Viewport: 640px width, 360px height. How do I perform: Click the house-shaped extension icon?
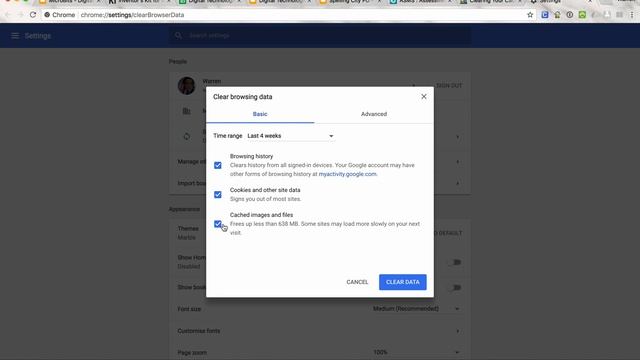pyautogui.click(x=557, y=15)
